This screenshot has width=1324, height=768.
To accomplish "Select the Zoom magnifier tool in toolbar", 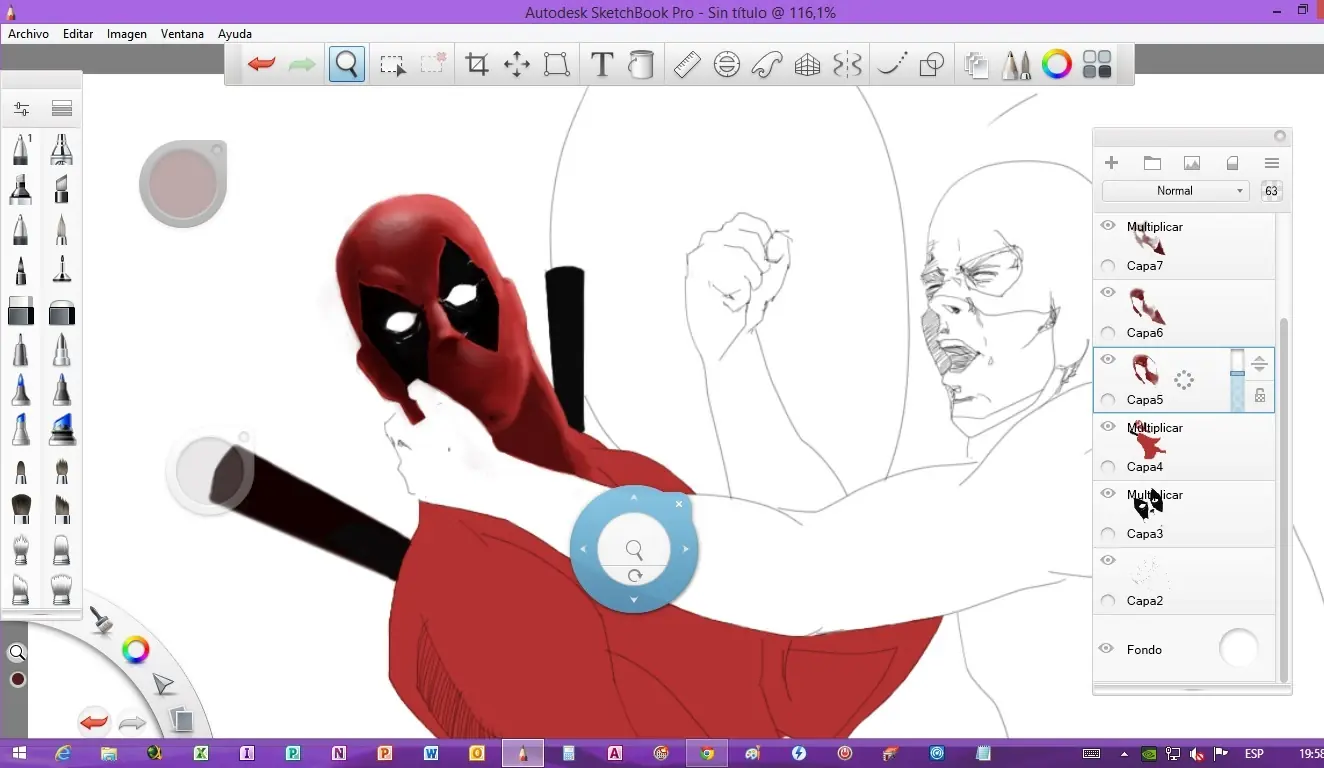I will [347, 65].
